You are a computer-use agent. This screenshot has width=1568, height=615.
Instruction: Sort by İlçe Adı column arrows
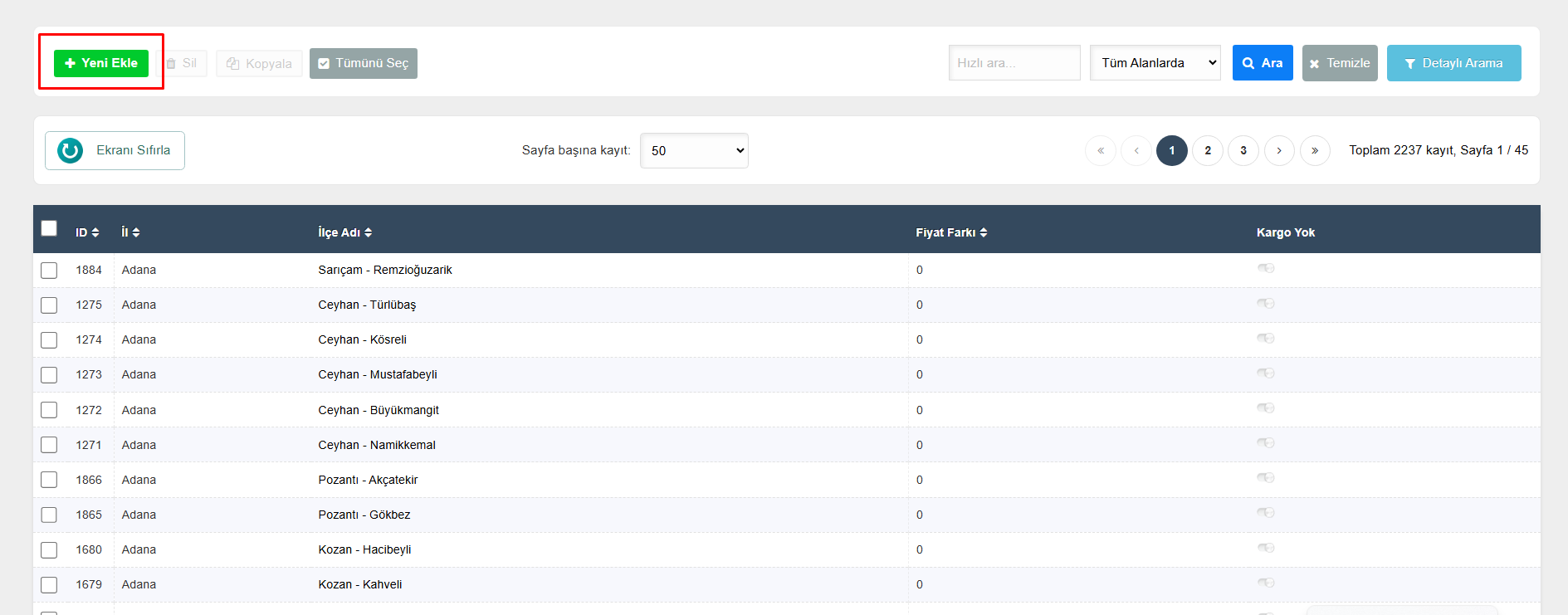tap(368, 232)
